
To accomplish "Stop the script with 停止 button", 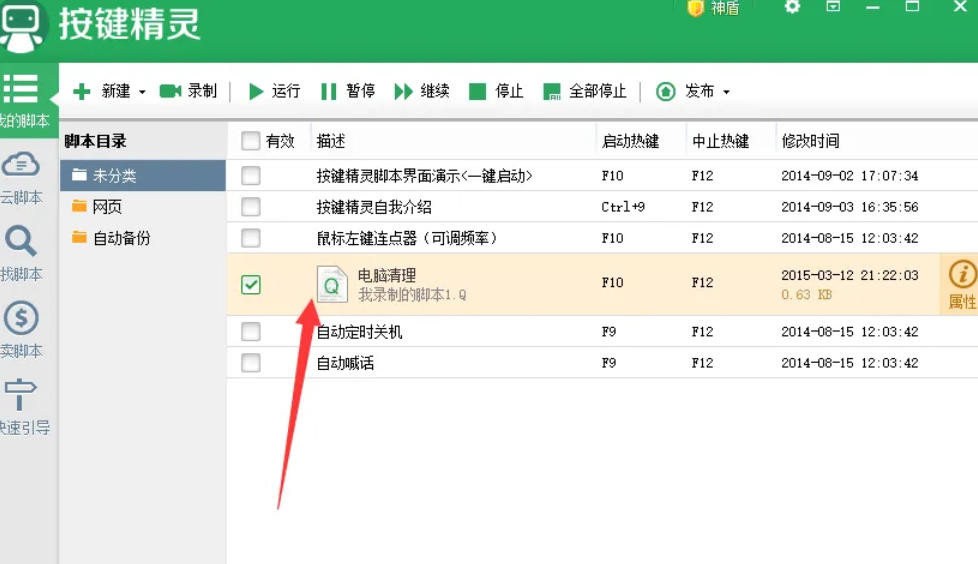I will (477, 91).
